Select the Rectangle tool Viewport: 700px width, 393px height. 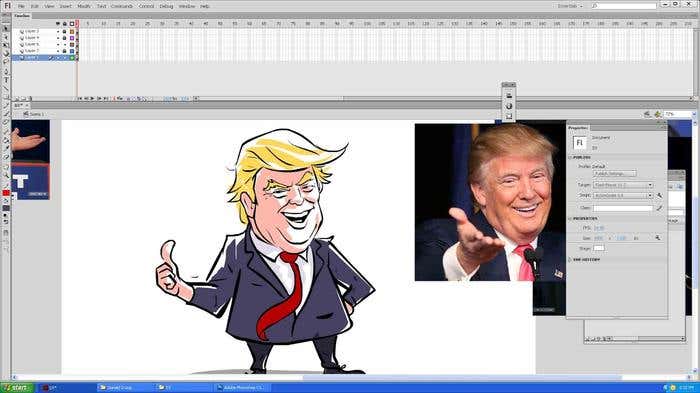pyautogui.click(x=6, y=96)
